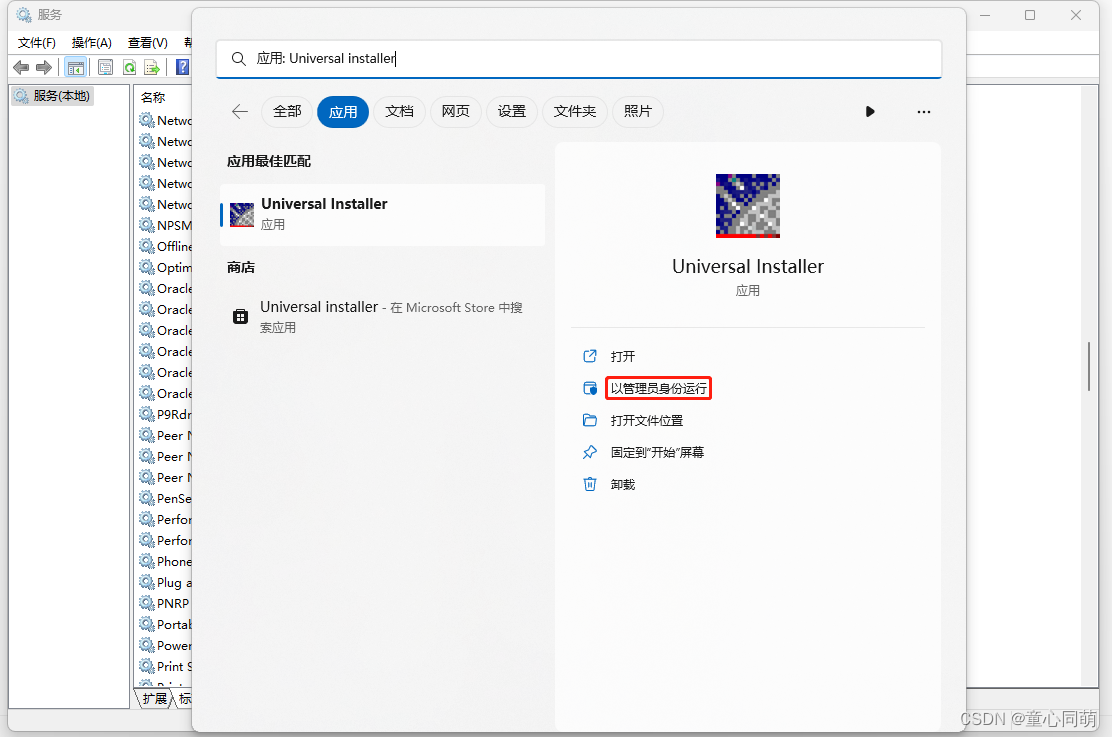Open the Universal Installer best-match result
This screenshot has height=737, width=1112.
click(383, 214)
